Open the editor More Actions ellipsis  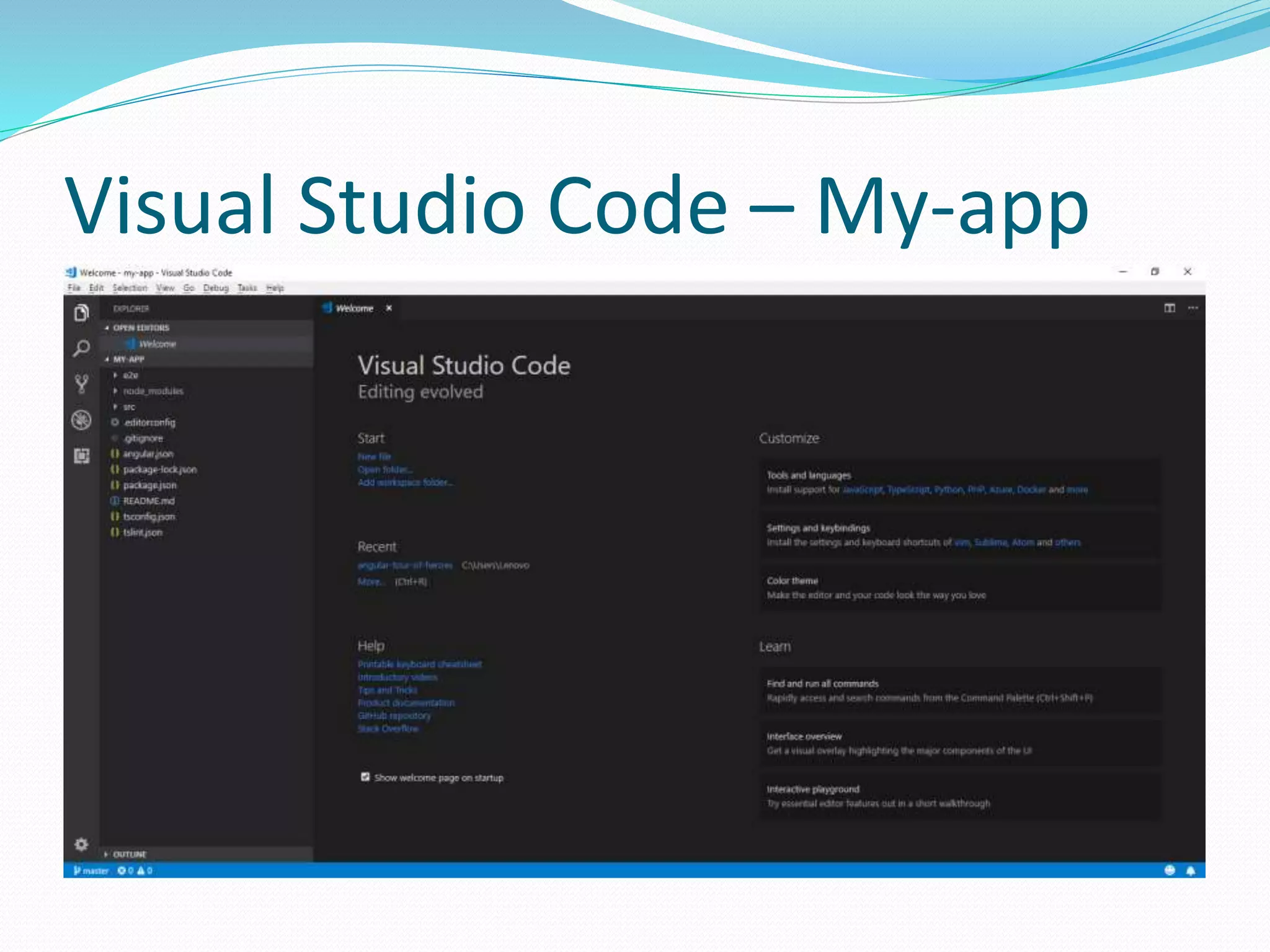click(1193, 308)
